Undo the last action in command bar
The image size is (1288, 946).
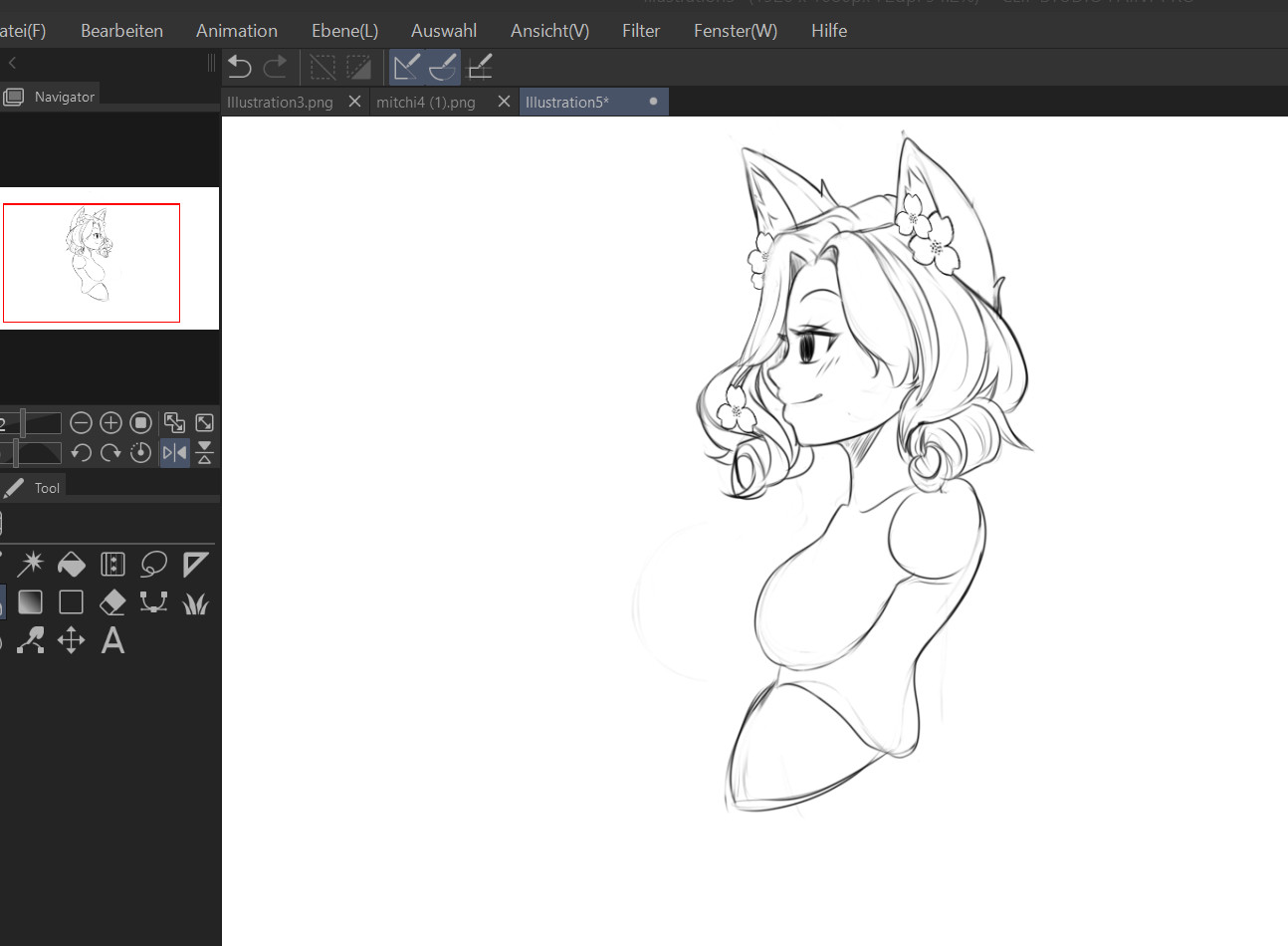tap(239, 67)
